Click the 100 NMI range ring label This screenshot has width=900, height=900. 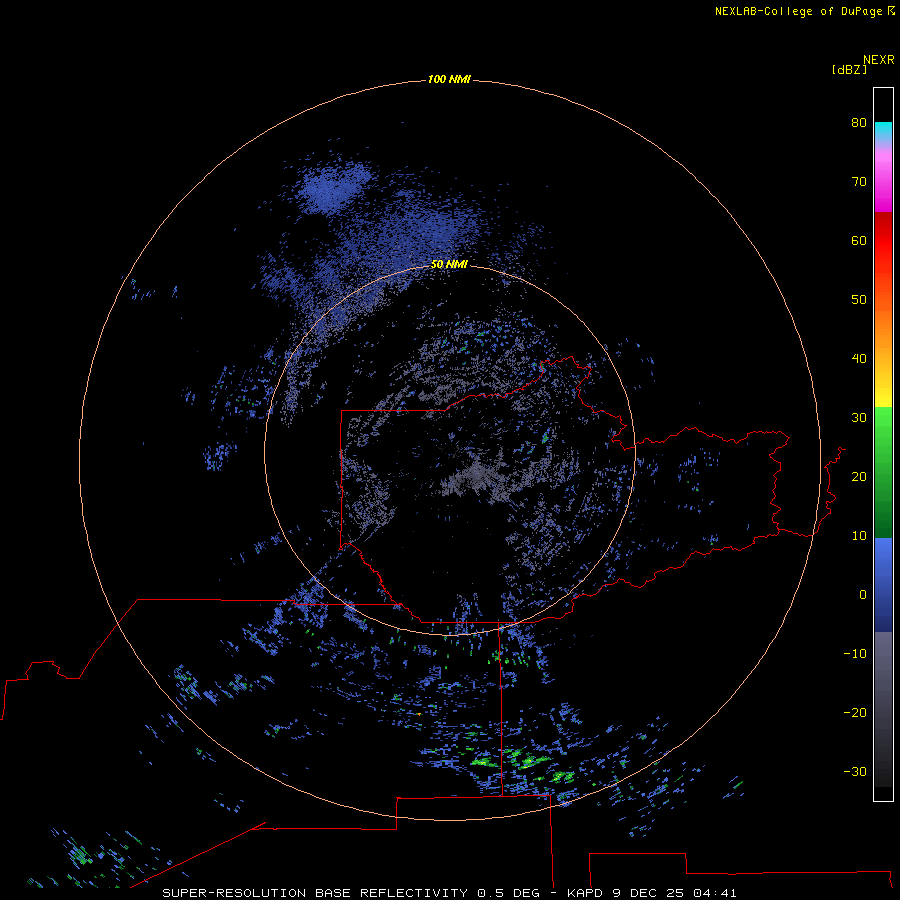point(449,79)
